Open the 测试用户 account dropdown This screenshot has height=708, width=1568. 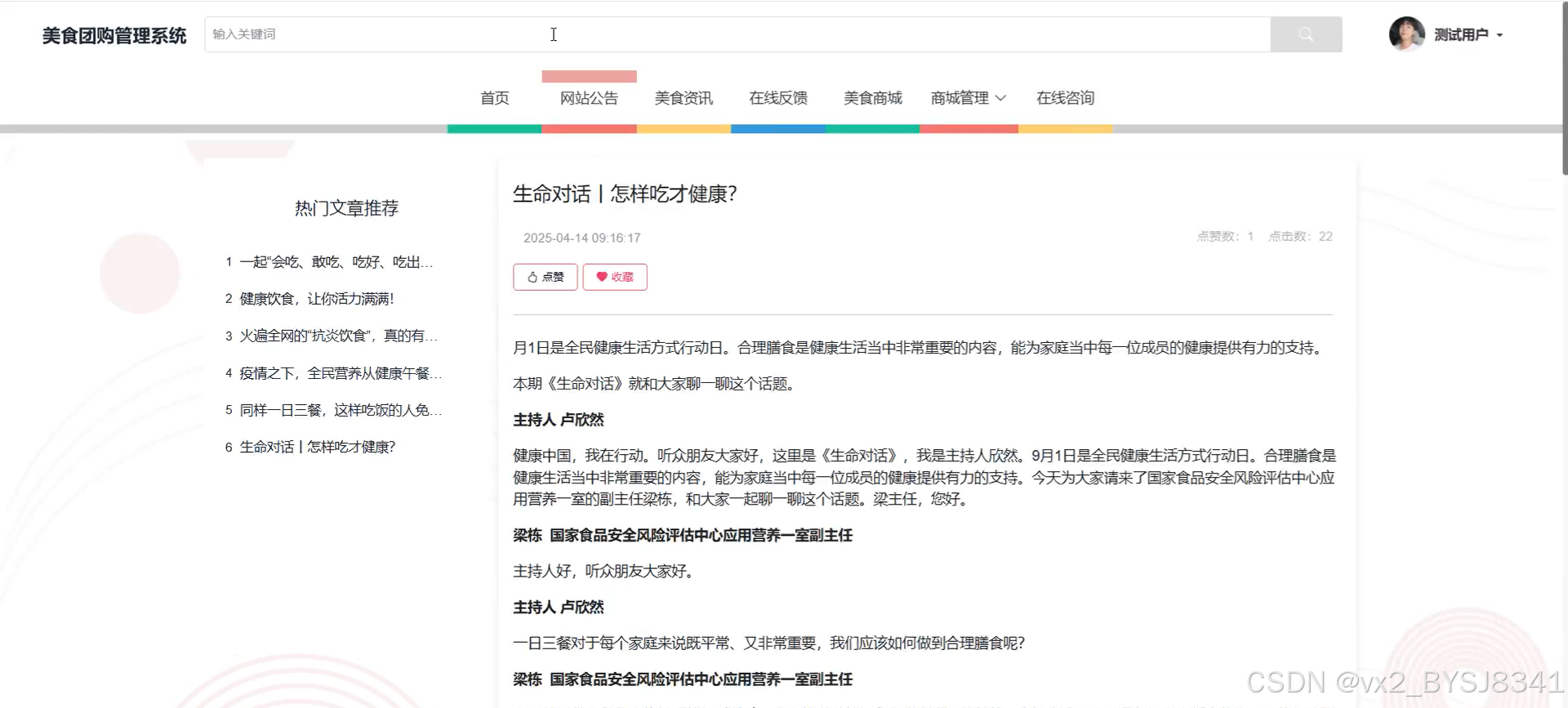1468,35
